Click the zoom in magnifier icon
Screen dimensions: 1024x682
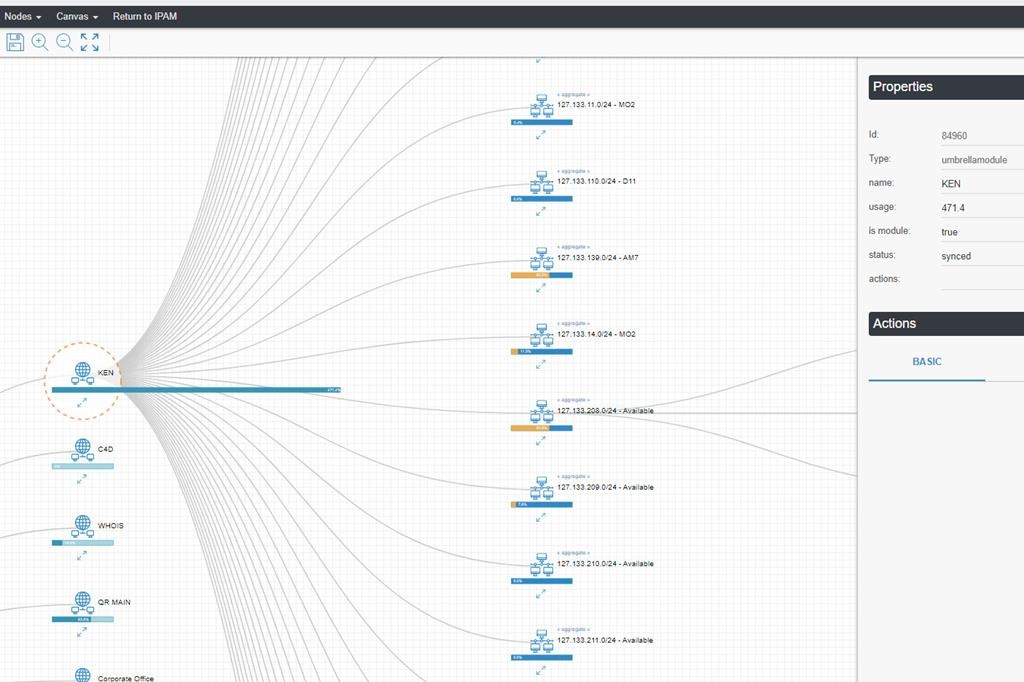[40, 42]
